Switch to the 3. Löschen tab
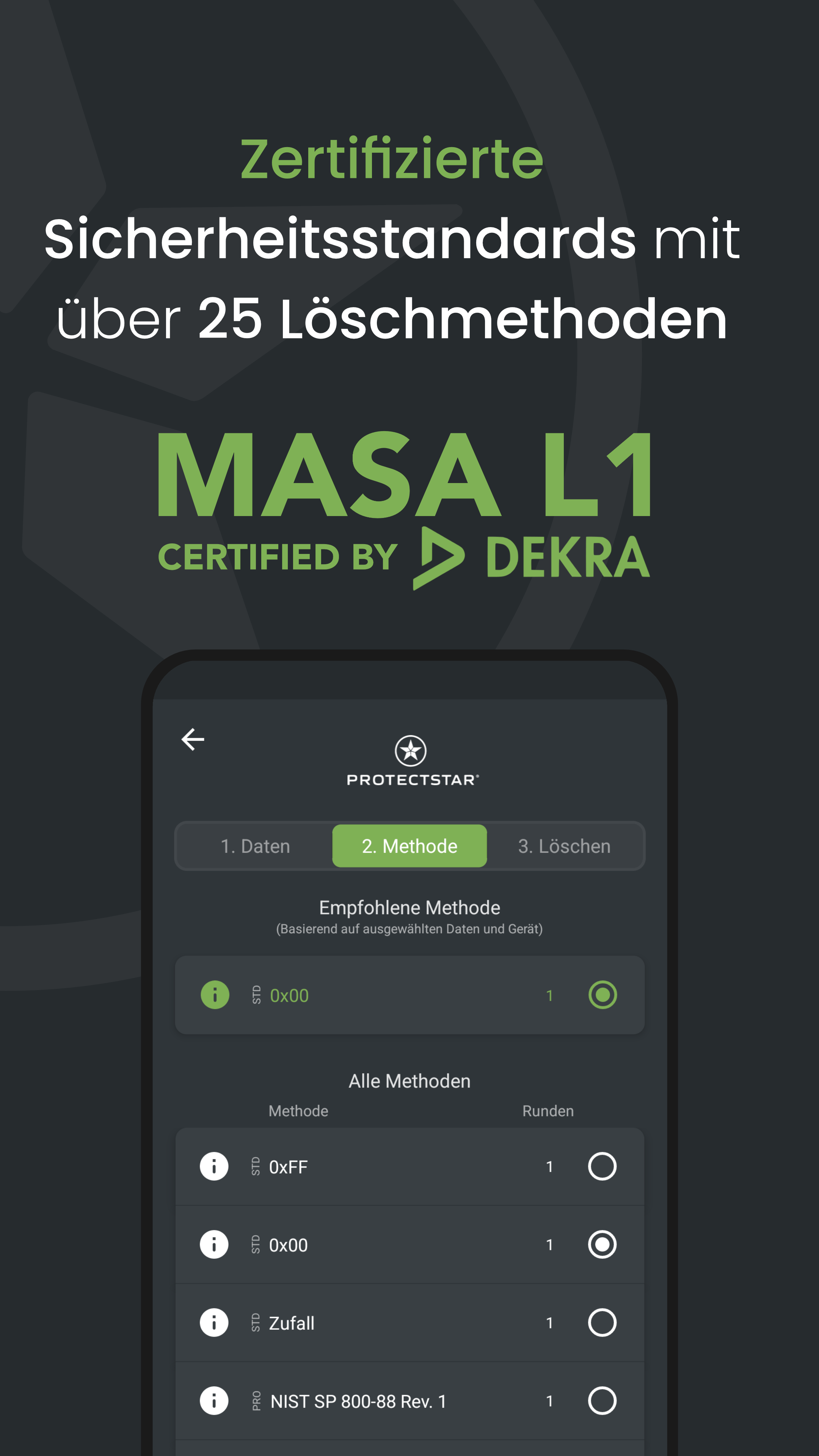The image size is (819, 1456). tap(564, 846)
